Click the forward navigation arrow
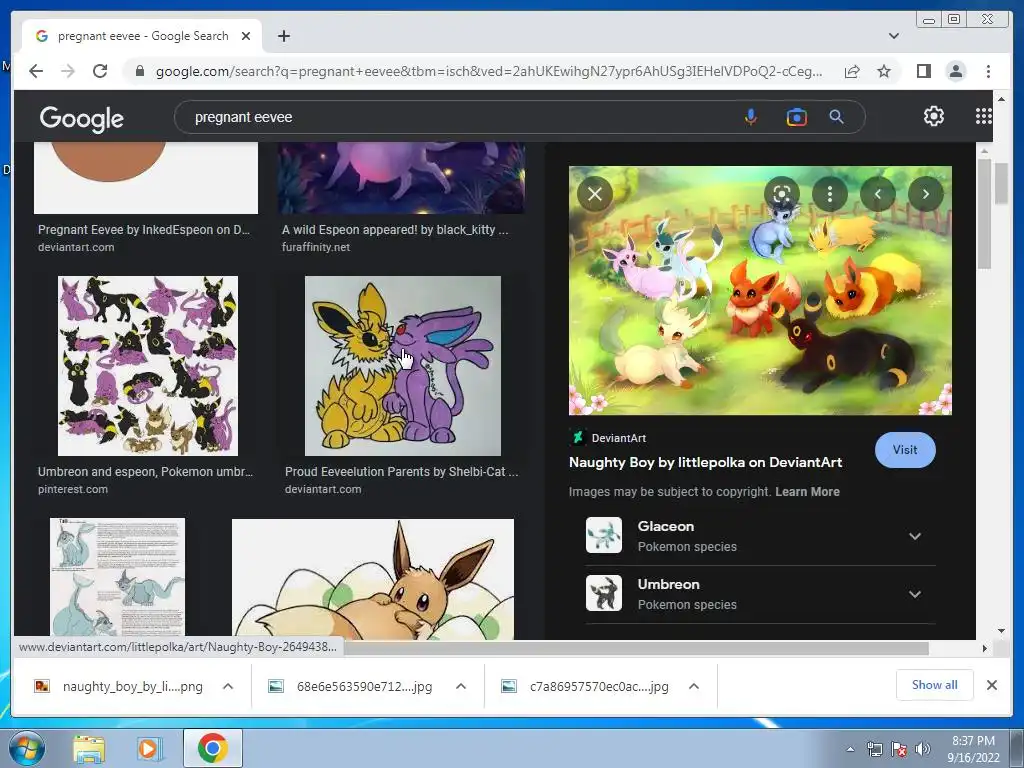This screenshot has height=768, width=1024. click(x=68, y=71)
